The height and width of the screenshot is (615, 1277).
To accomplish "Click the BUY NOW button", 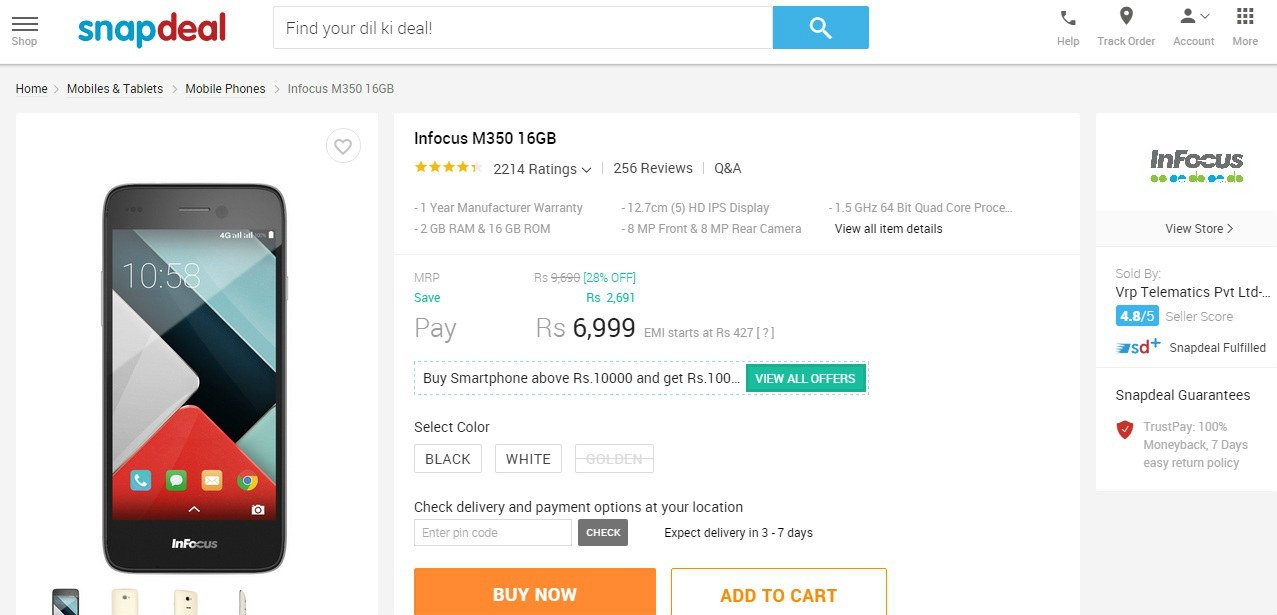I will [535, 593].
